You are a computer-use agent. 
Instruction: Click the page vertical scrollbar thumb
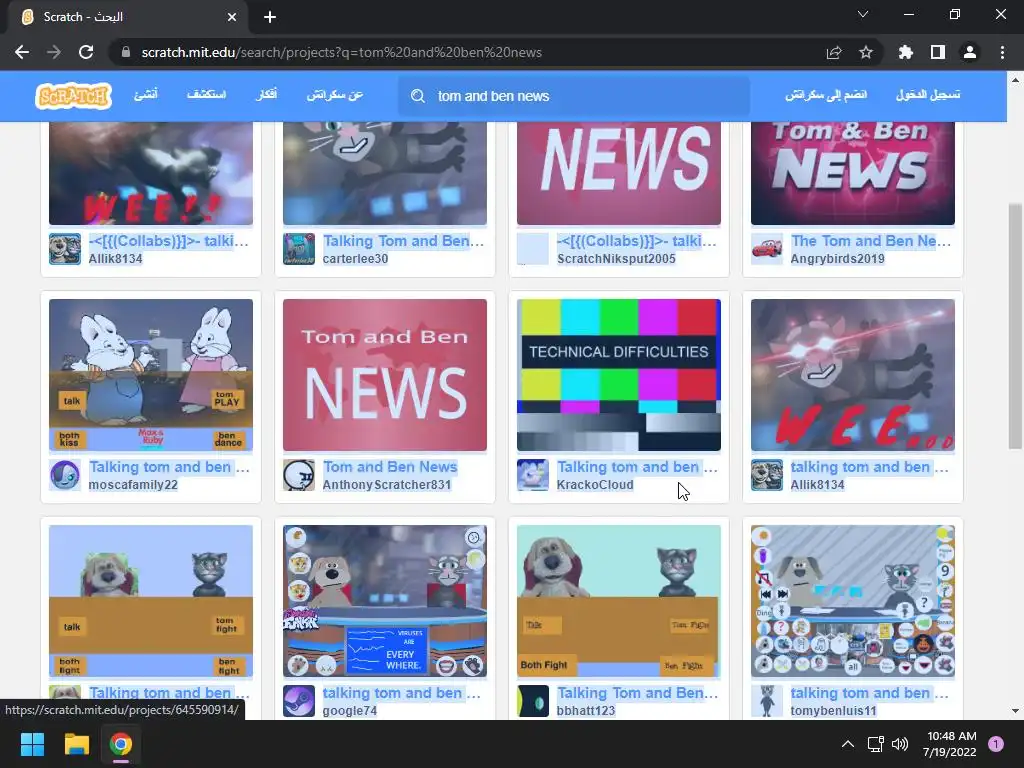point(1015,327)
